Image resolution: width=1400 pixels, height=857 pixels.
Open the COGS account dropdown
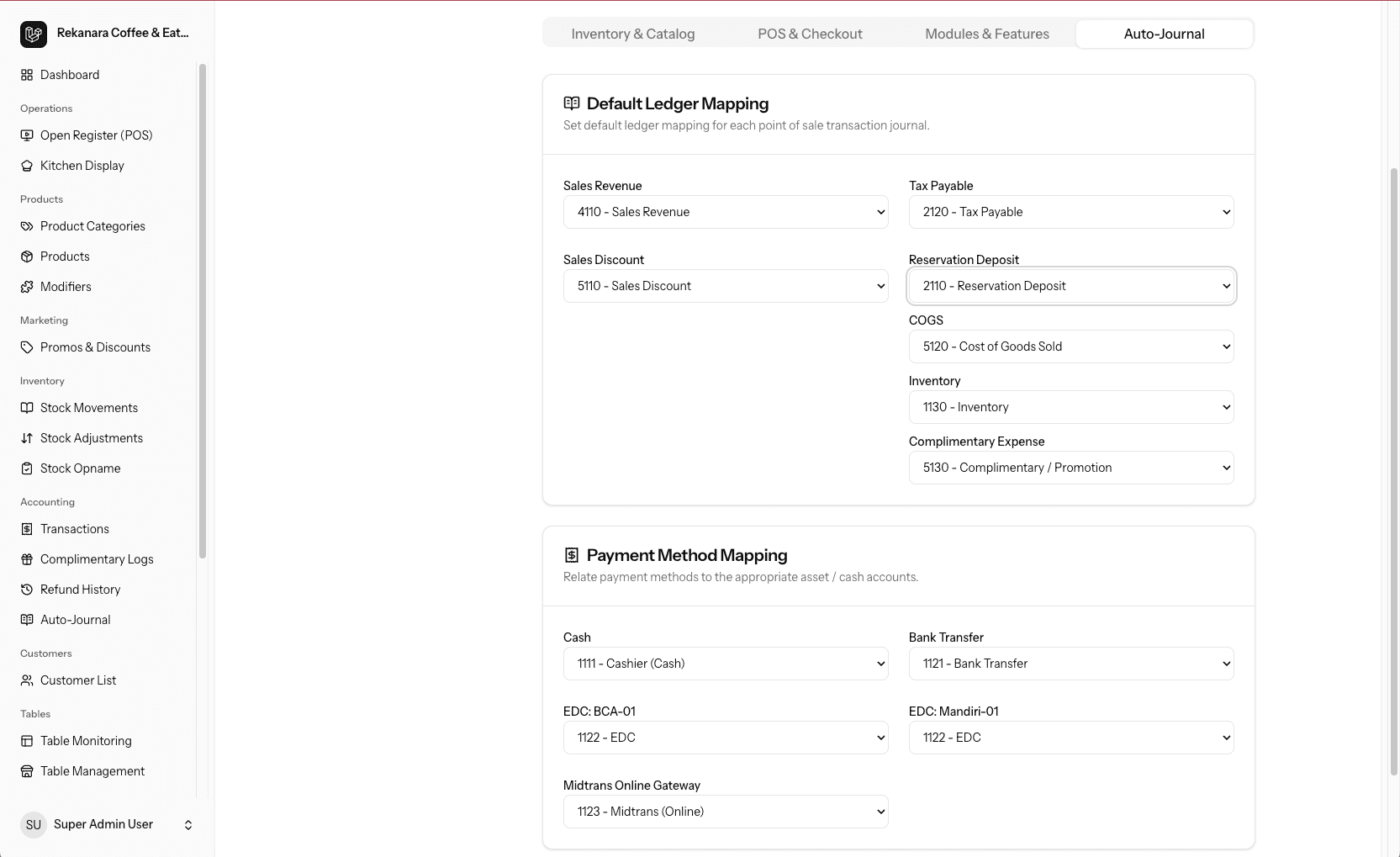[x=1071, y=347]
